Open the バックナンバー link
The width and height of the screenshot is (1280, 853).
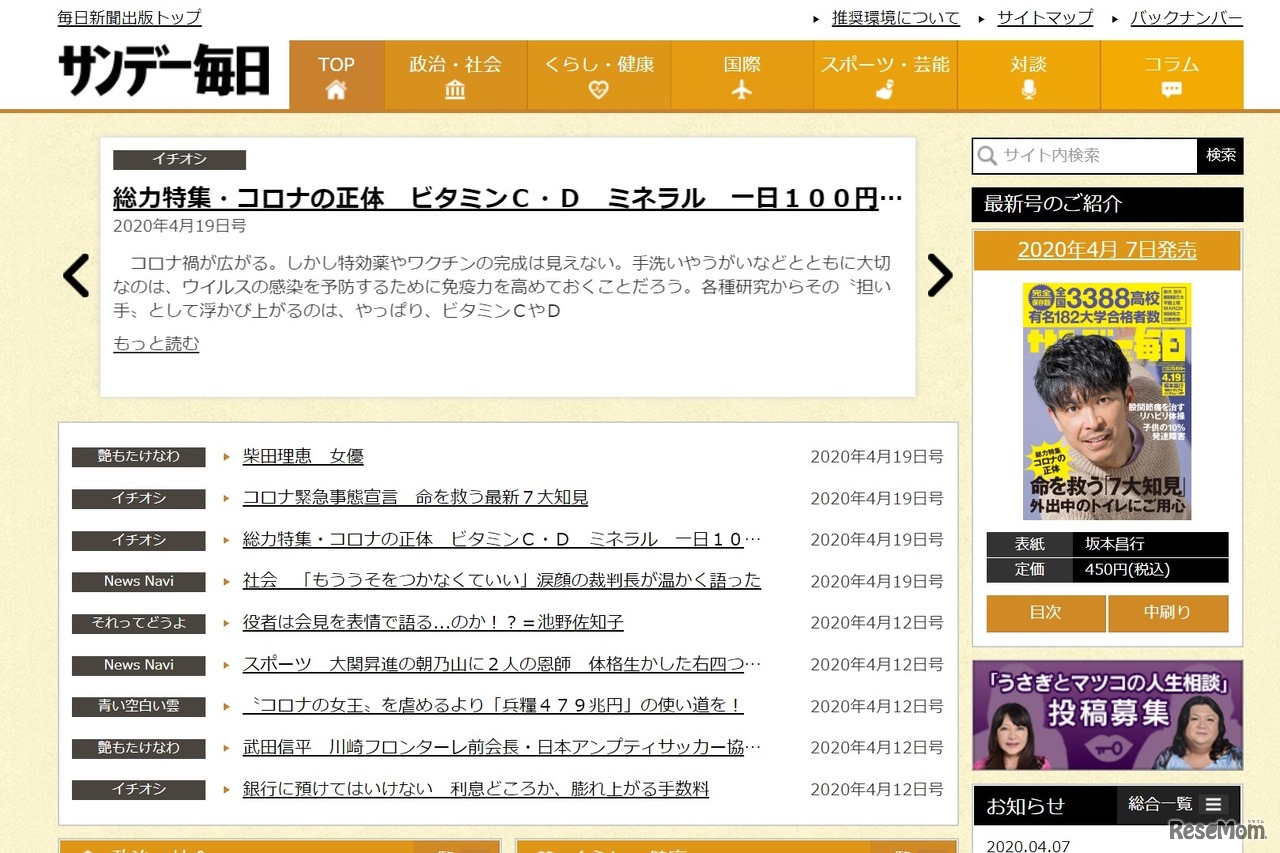[1186, 18]
